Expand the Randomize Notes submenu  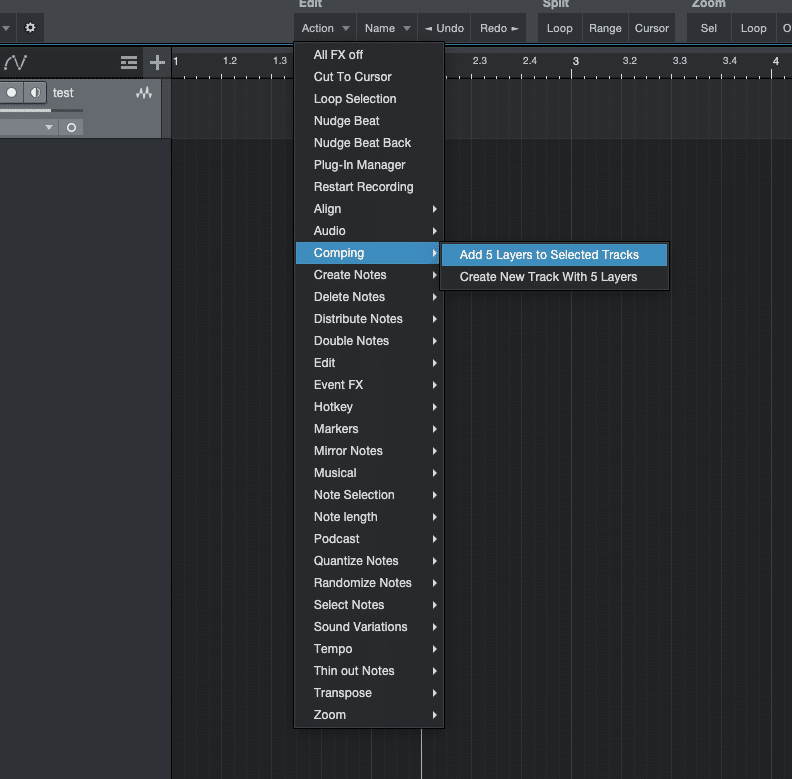369,583
